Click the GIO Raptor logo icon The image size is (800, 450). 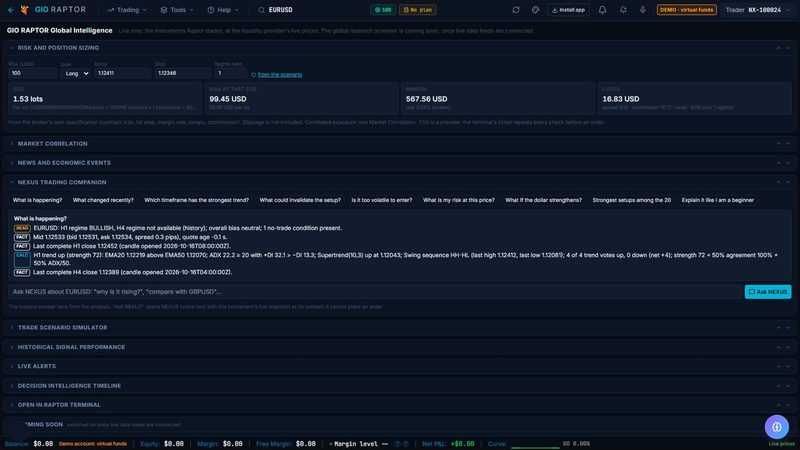click(x=24, y=10)
